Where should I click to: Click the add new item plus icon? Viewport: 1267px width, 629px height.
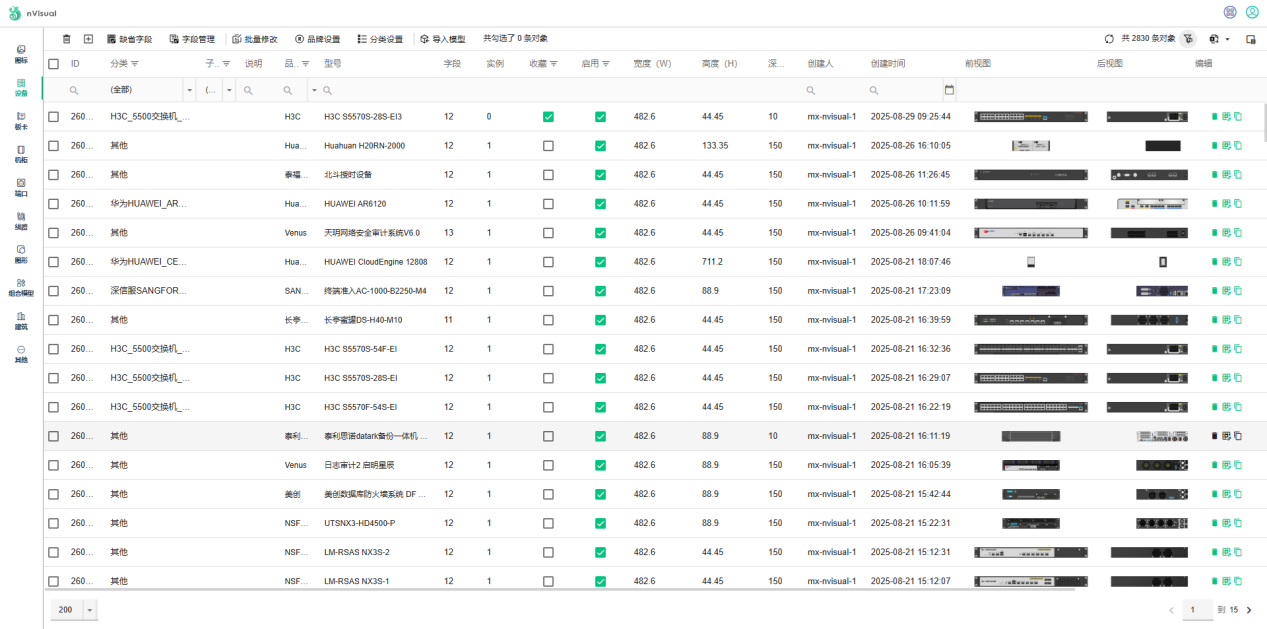point(88,39)
